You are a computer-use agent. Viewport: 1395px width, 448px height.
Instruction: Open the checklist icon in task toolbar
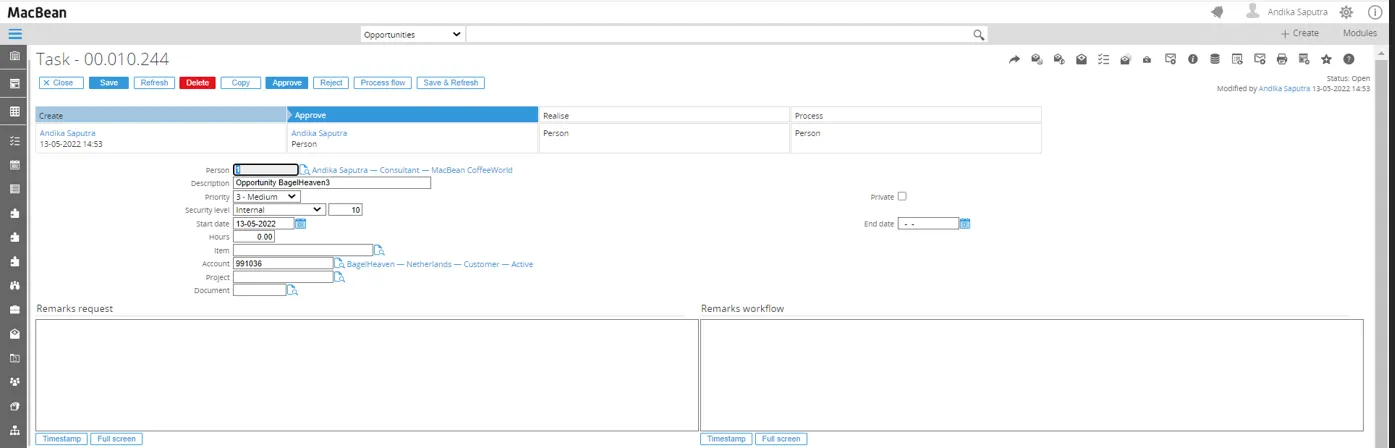(x=1103, y=60)
